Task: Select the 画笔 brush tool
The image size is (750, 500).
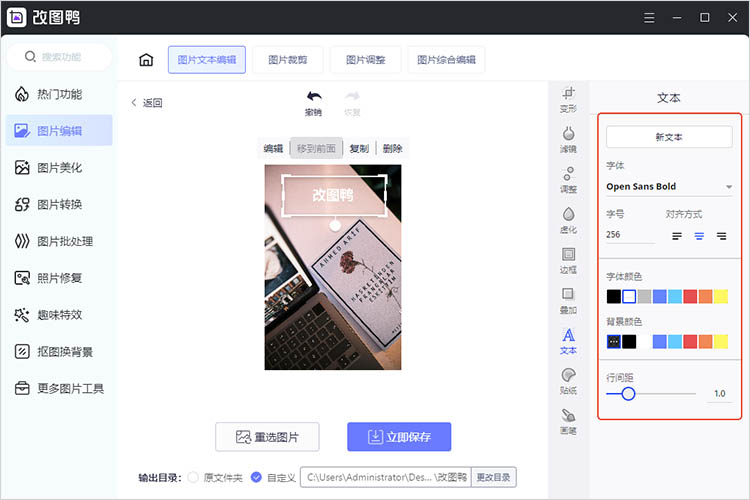Action: click(x=568, y=421)
